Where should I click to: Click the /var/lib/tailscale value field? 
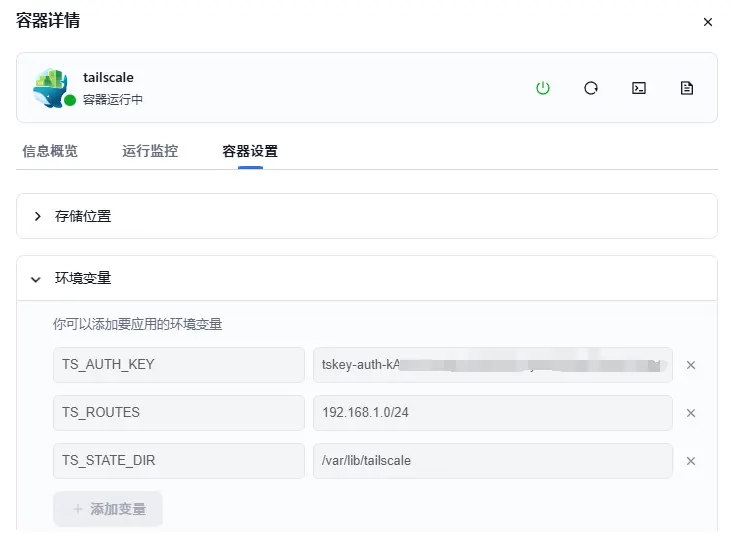pyautogui.click(x=492, y=461)
